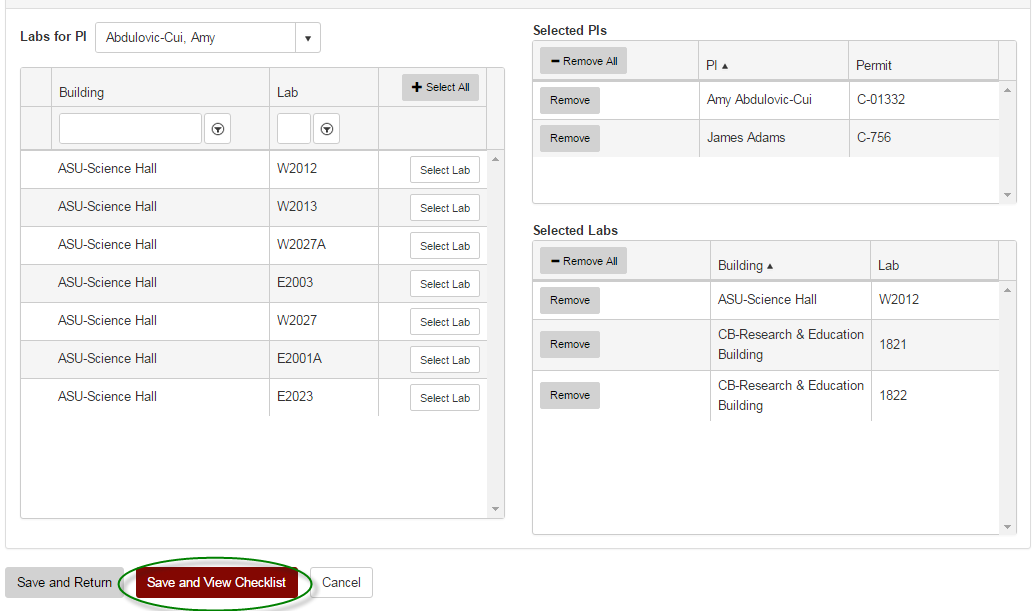This screenshot has height=611, width=1033.
Task: Click the Lab column filter icon
Action: (326, 129)
